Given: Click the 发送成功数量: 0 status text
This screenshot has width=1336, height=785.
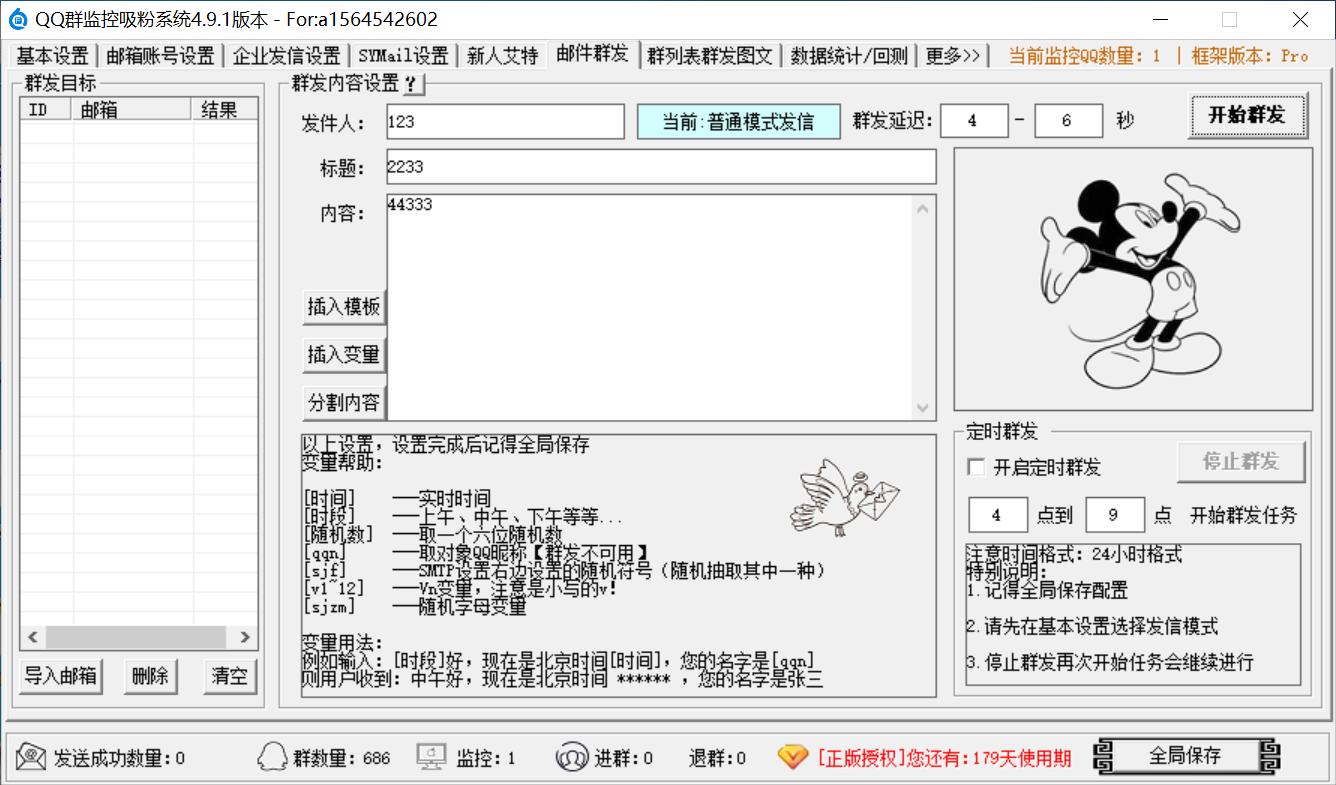Looking at the screenshot, I should click(119, 758).
